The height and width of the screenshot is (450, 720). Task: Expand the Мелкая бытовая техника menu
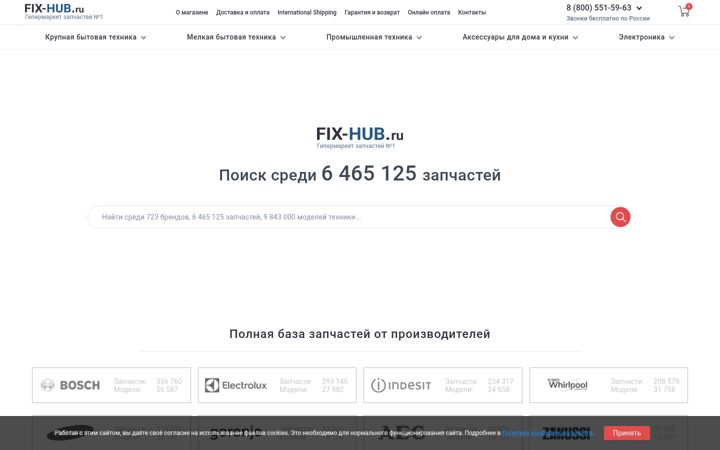tap(236, 37)
